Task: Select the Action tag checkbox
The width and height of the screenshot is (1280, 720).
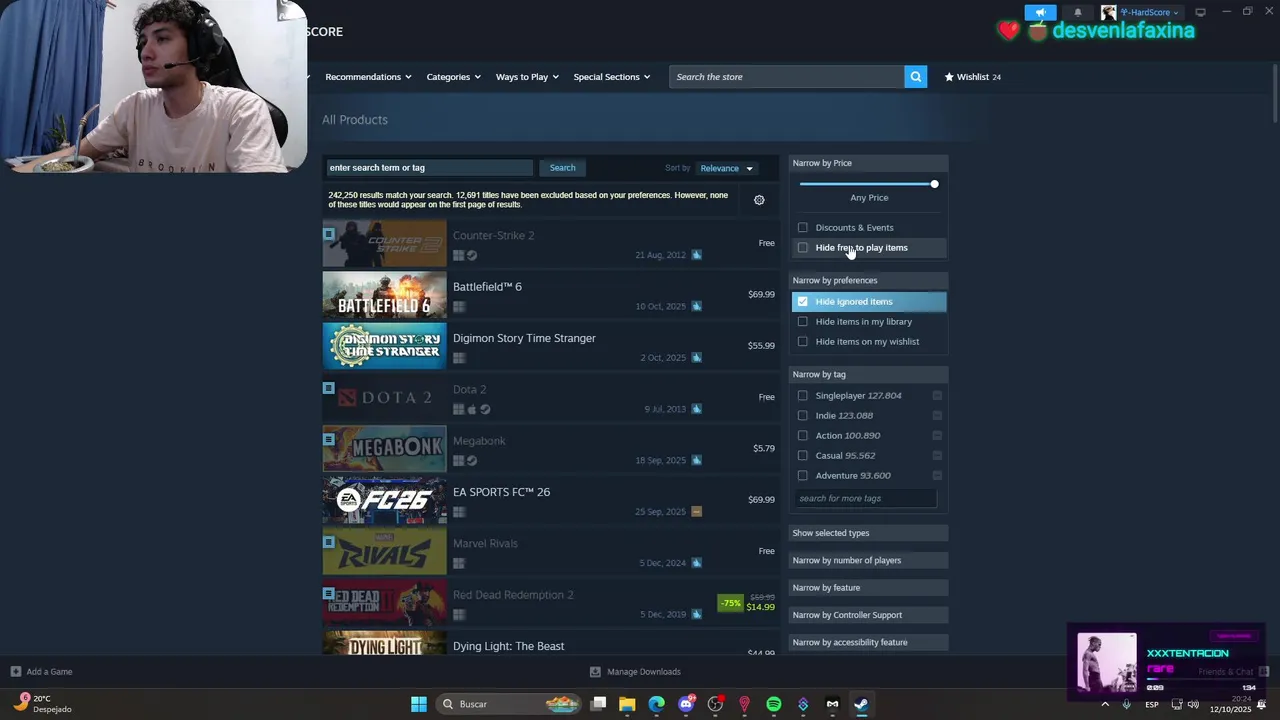Action: pyautogui.click(x=802, y=436)
